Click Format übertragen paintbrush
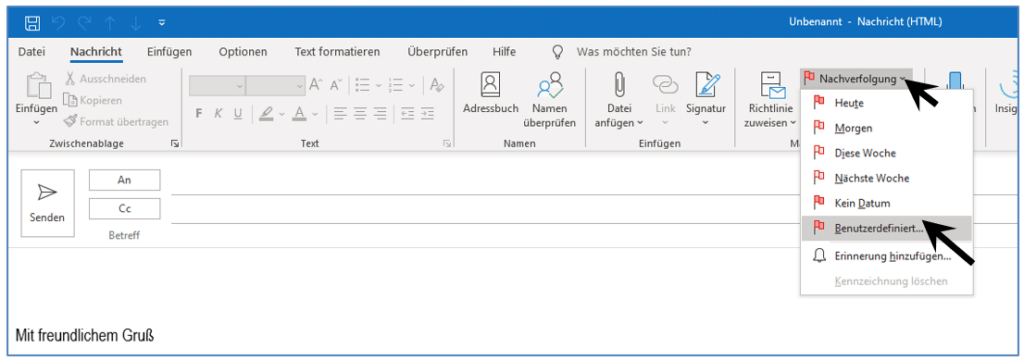The height and width of the screenshot is (361, 1024). pyautogui.click(x=116, y=121)
